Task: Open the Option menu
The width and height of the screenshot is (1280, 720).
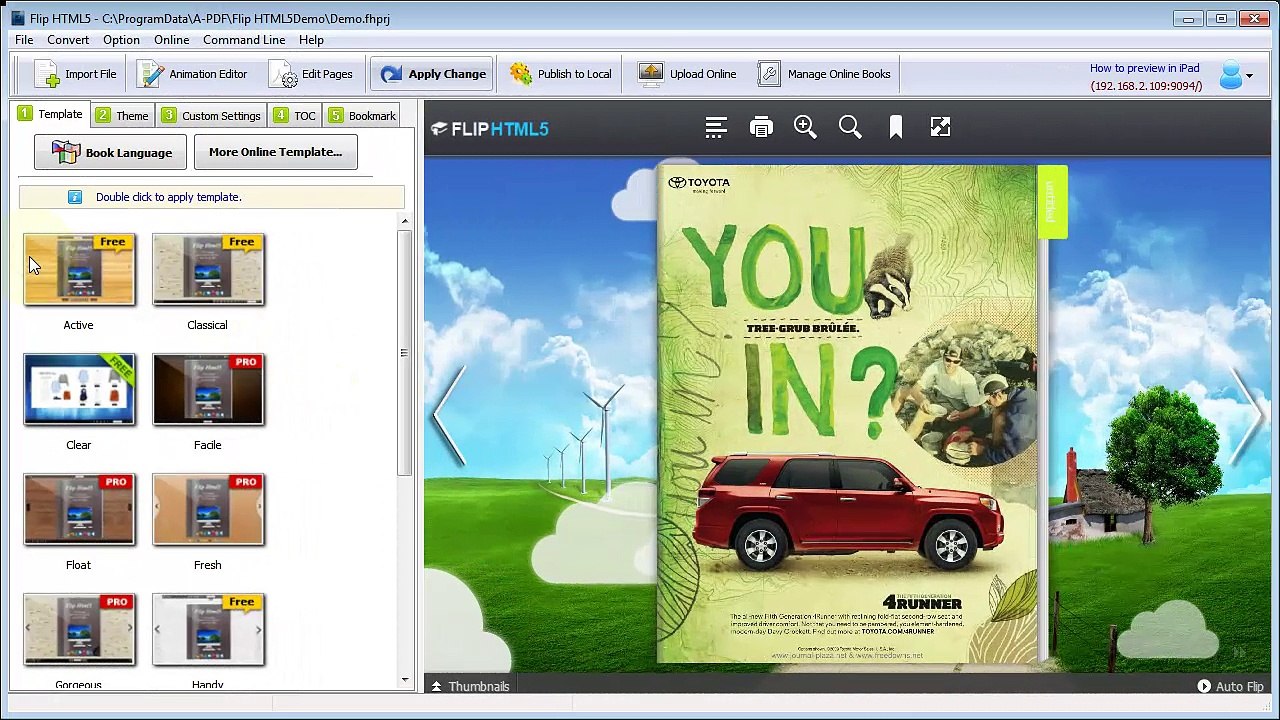Action: 121,40
